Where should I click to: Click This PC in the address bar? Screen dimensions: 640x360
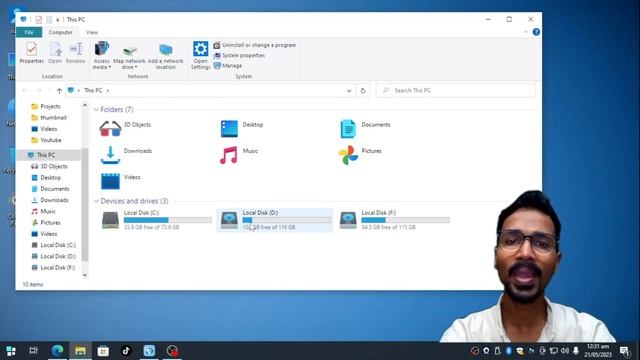coord(93,91)
